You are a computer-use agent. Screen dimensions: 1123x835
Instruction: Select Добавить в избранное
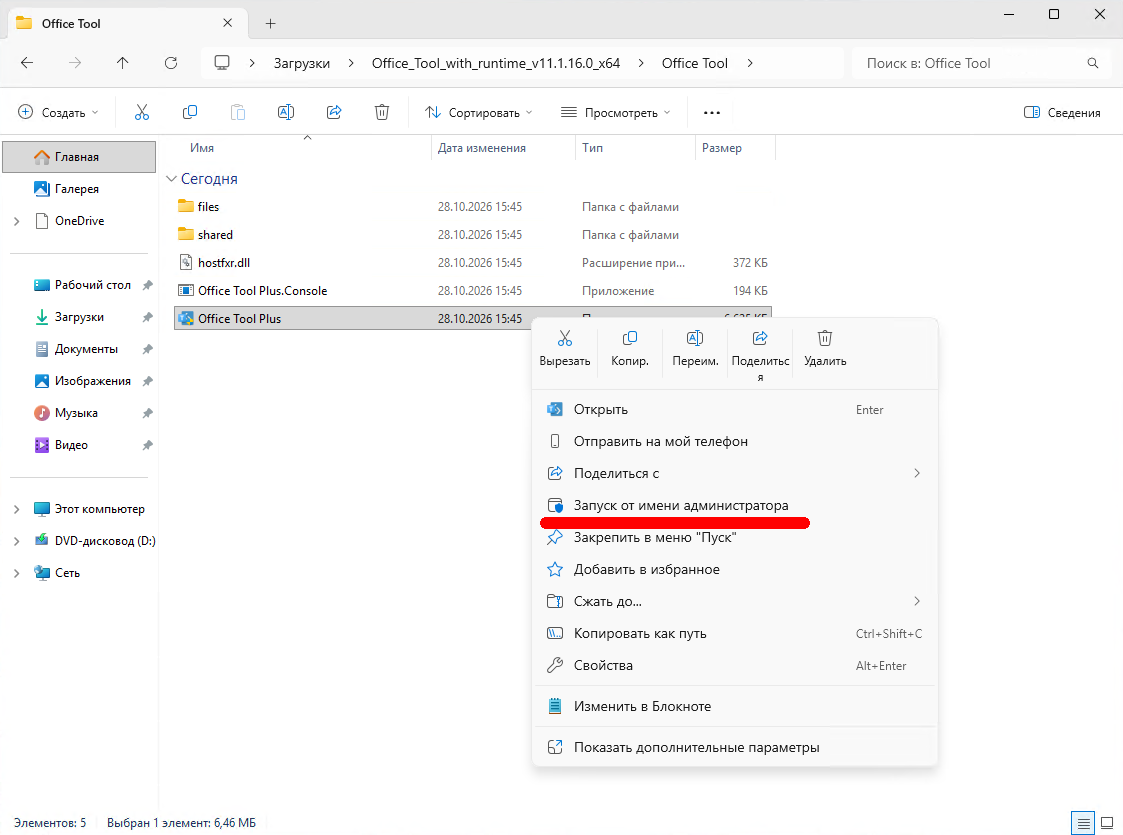[x=735, y=569]
